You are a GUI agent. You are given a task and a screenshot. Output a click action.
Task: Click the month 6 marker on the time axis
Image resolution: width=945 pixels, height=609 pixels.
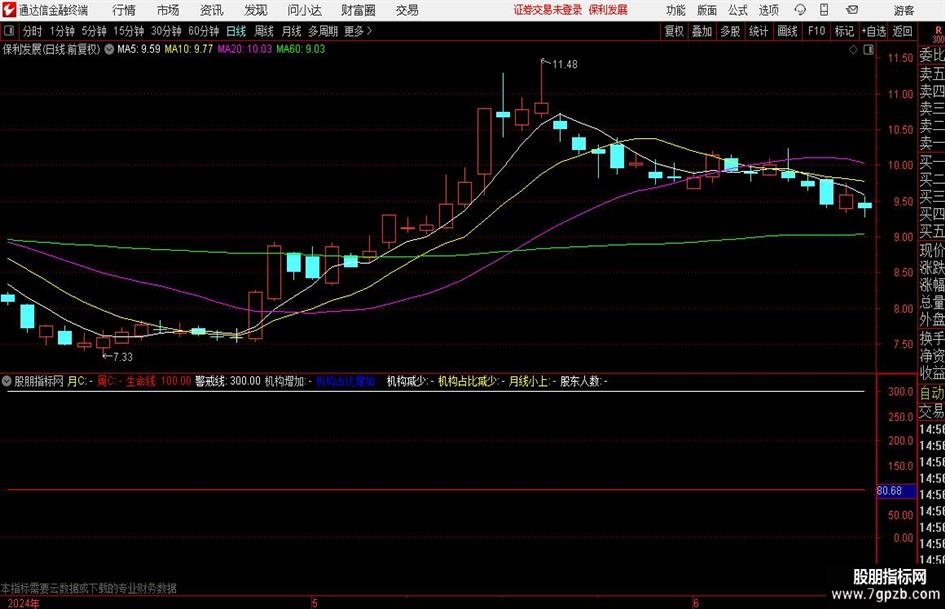[695, 603]
